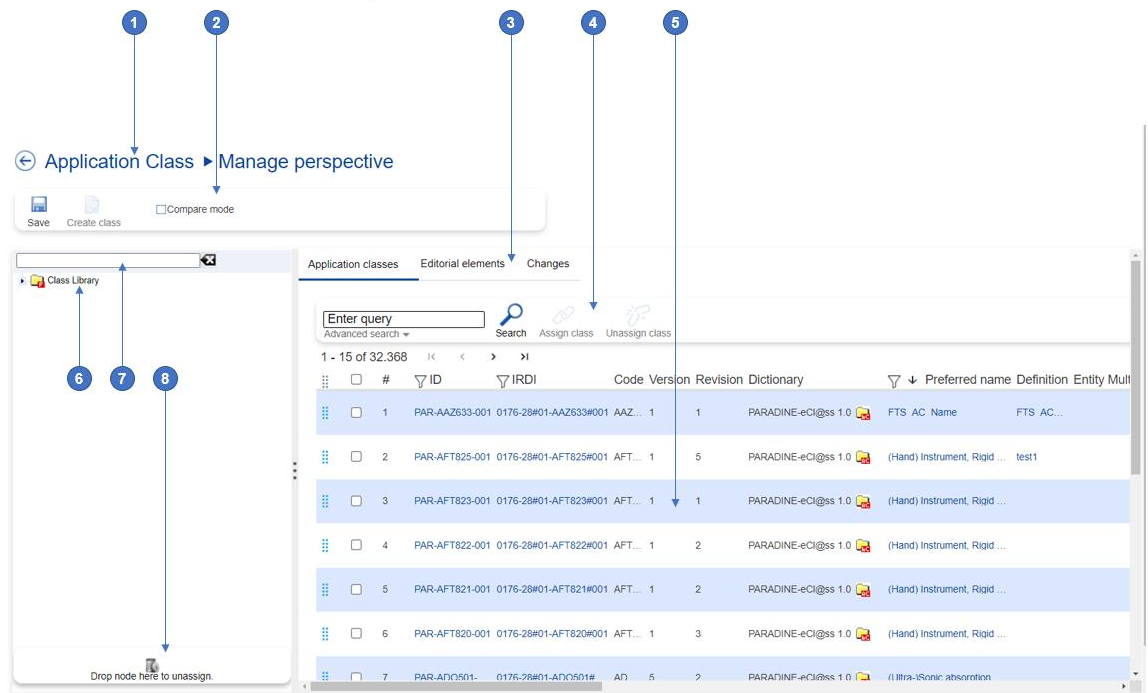Expand the Class Library tree node
1148x693 pixels.
pos(23,281)
